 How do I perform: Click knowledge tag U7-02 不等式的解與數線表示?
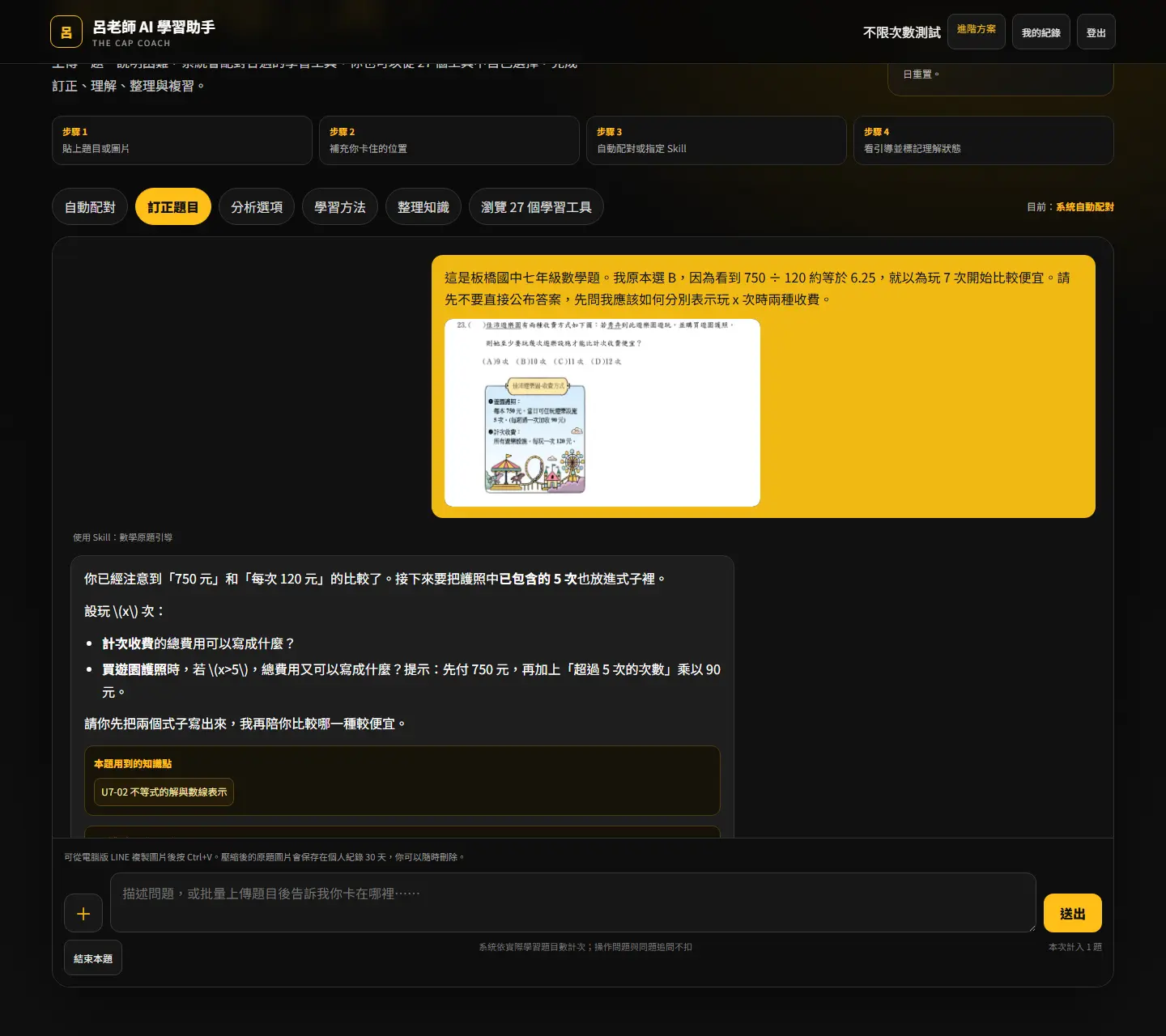pyautogui.click(x=164, y=792)
